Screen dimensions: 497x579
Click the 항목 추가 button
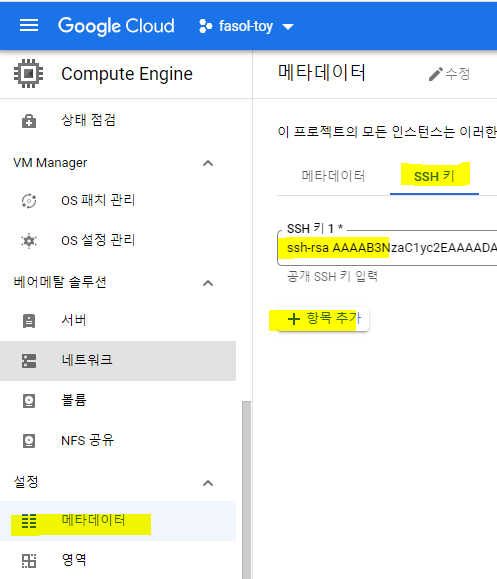pyautogui.click(x=323, y=319)
